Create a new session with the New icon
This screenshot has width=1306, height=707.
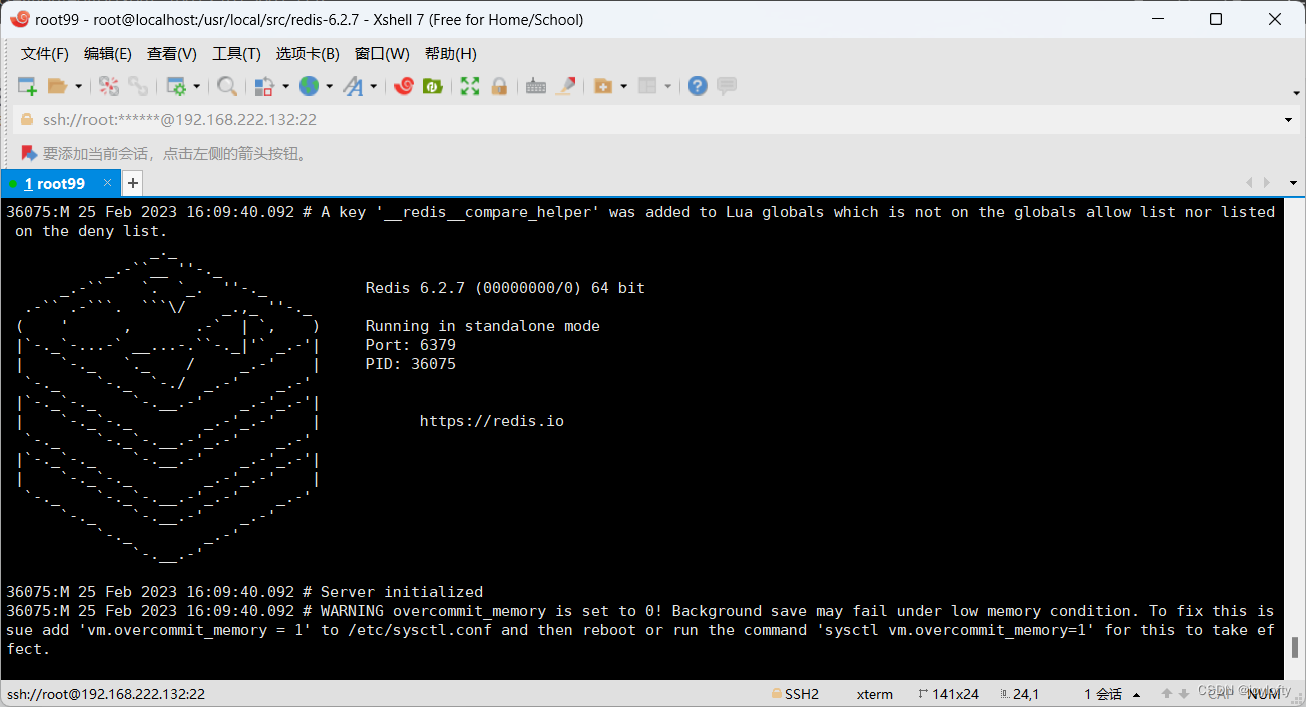(x=27, y=87)
